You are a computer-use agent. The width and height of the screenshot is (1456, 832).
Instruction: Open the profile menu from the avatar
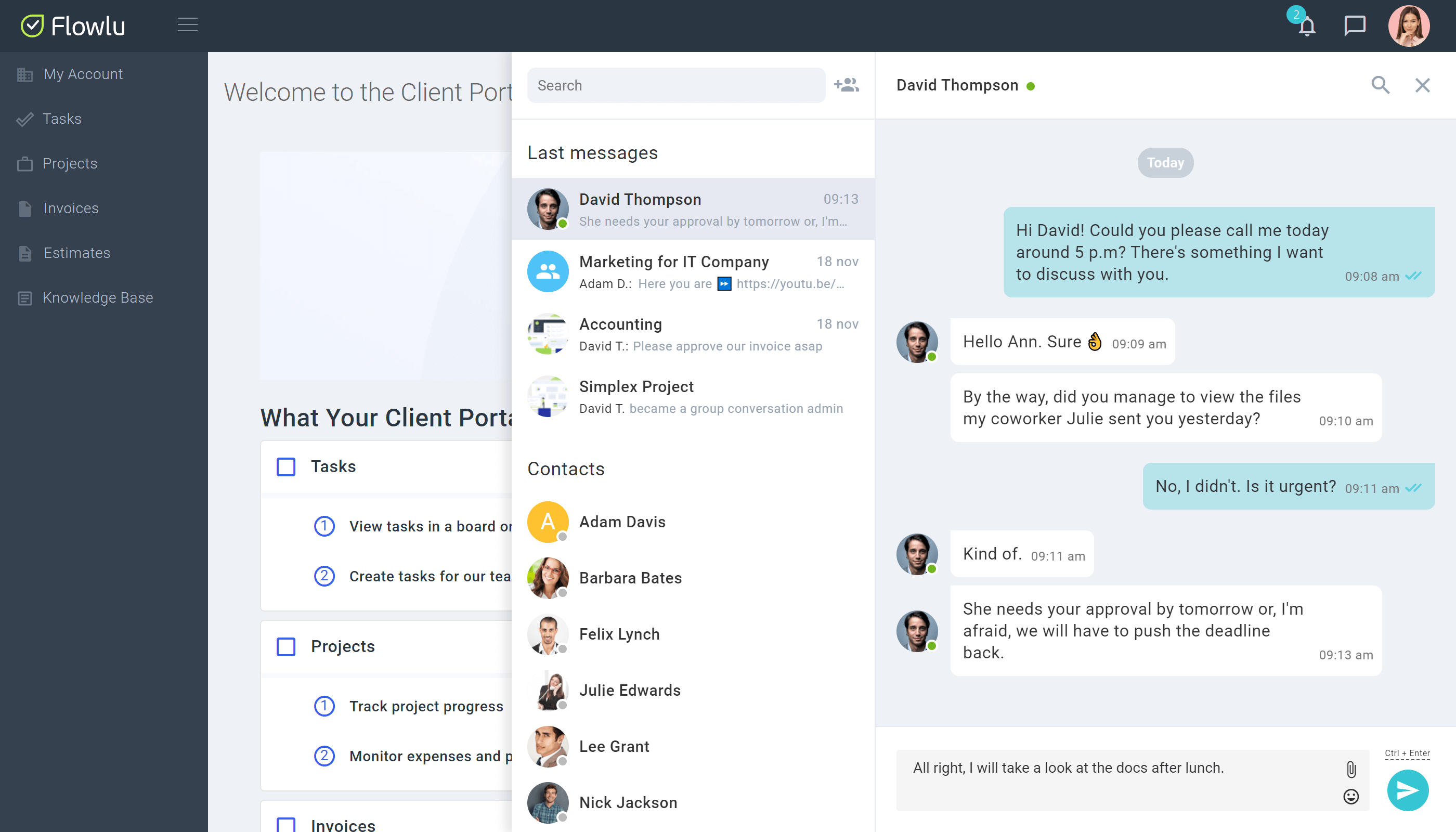(1409, 25)
